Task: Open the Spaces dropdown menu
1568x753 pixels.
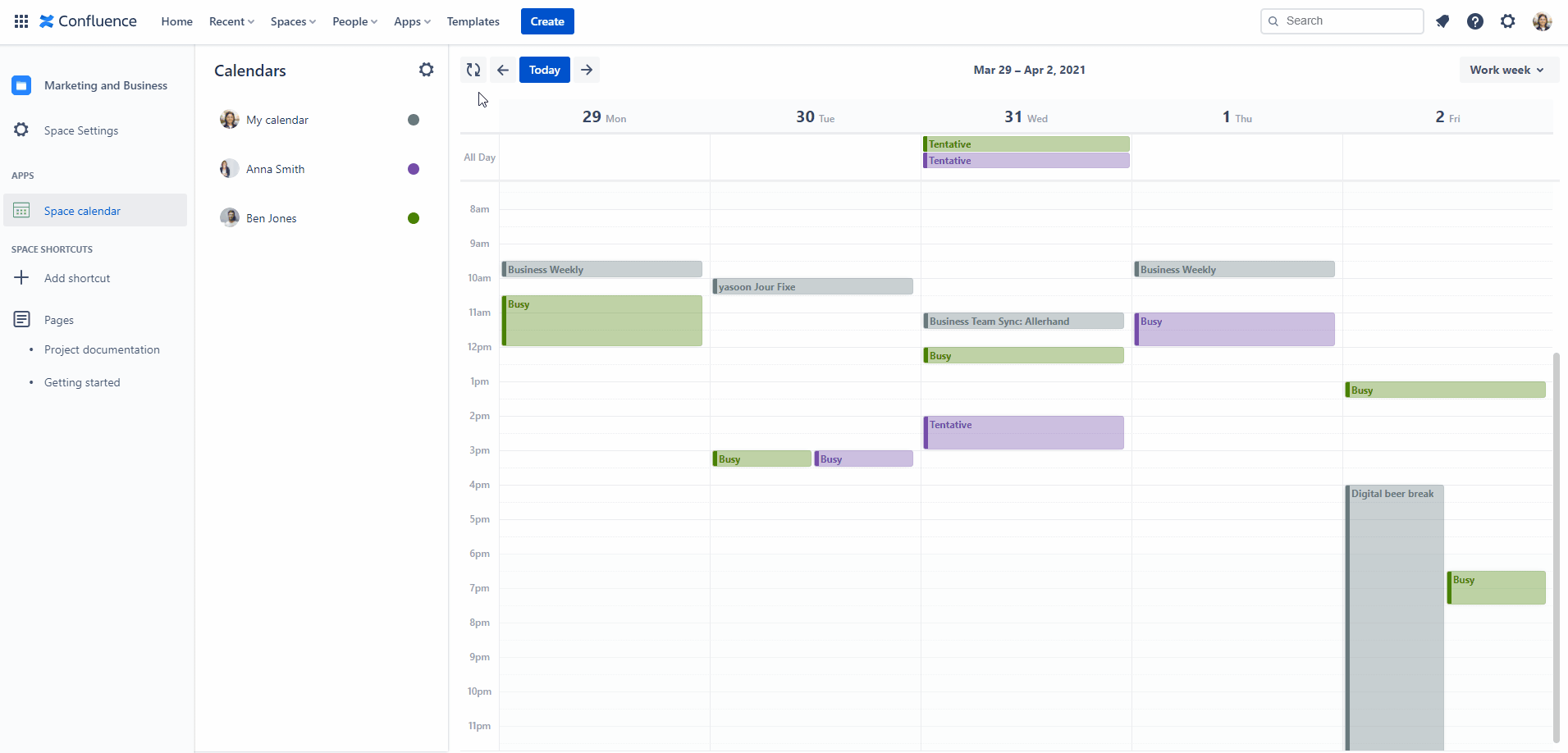Action: coord(293,21)
